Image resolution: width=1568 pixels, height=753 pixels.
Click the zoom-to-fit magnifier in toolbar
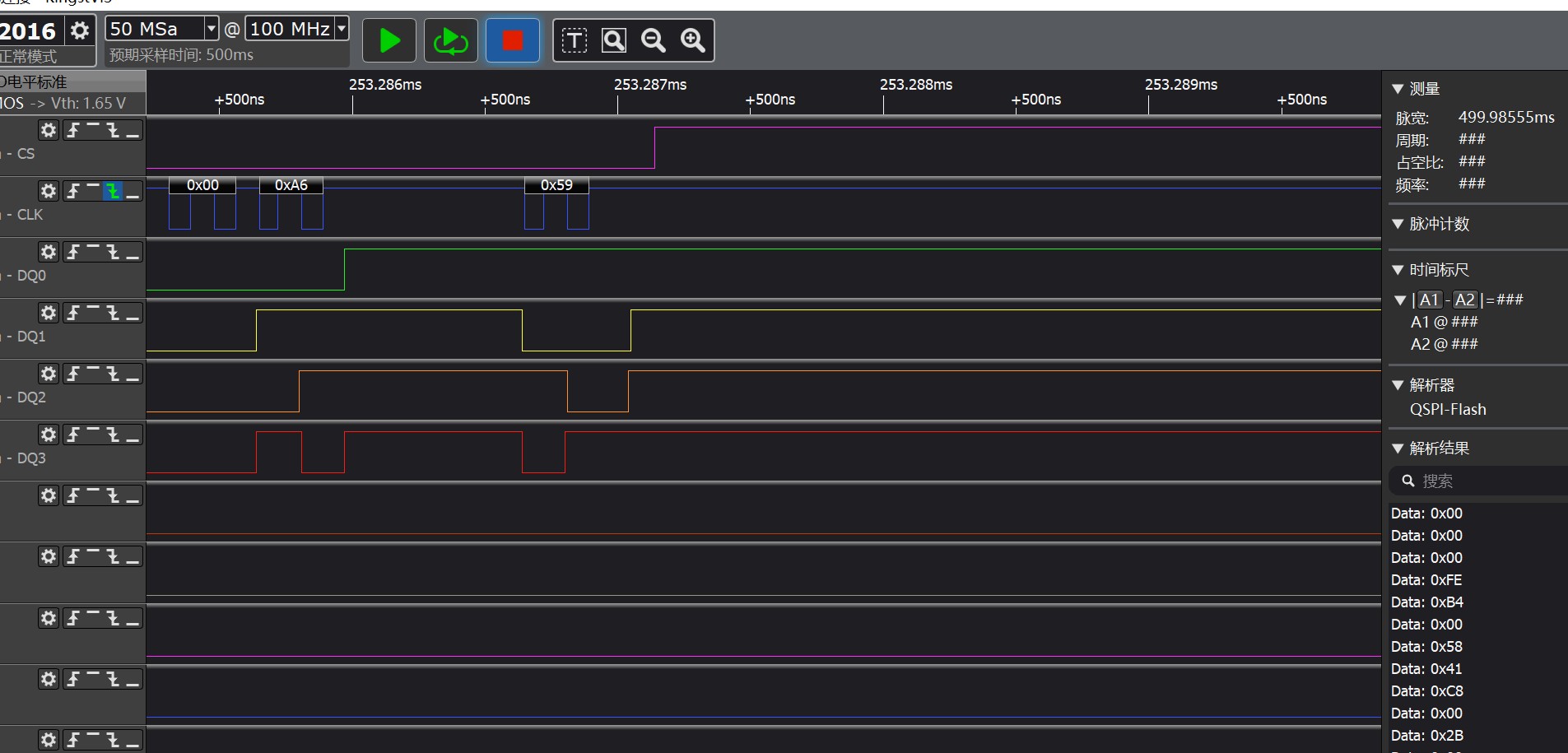click(x=614, y=40)
